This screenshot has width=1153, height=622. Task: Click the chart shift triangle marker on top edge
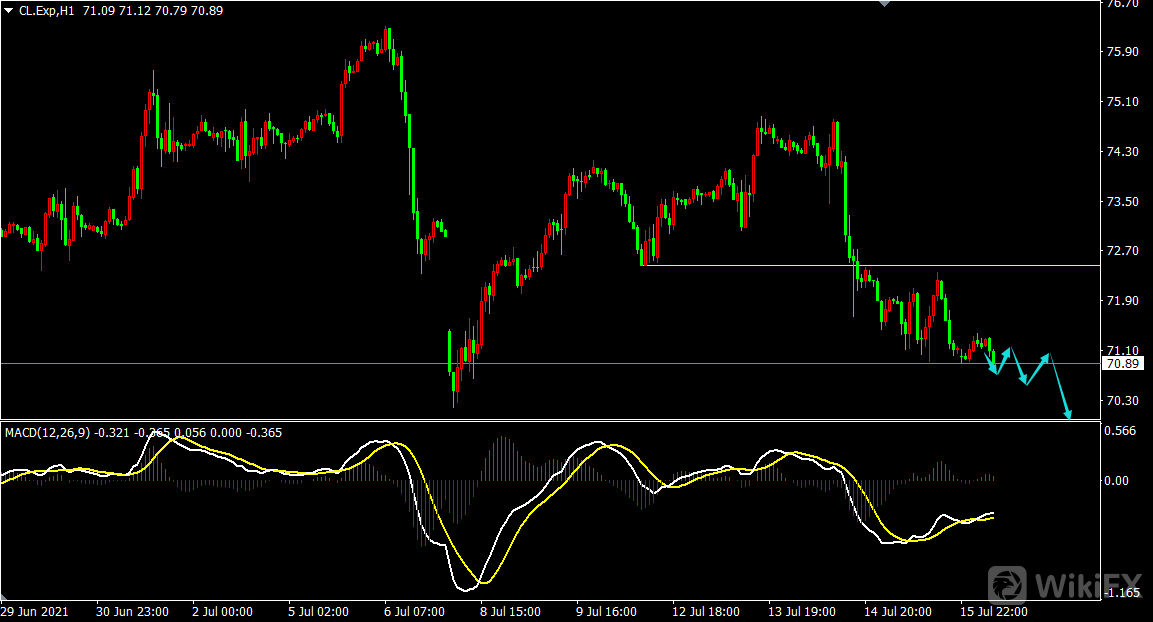(883, 4)
